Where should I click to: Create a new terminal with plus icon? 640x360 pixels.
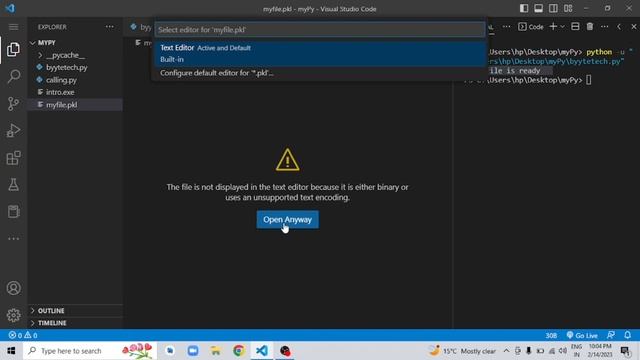pyautogui.click(x=553, y=27)
